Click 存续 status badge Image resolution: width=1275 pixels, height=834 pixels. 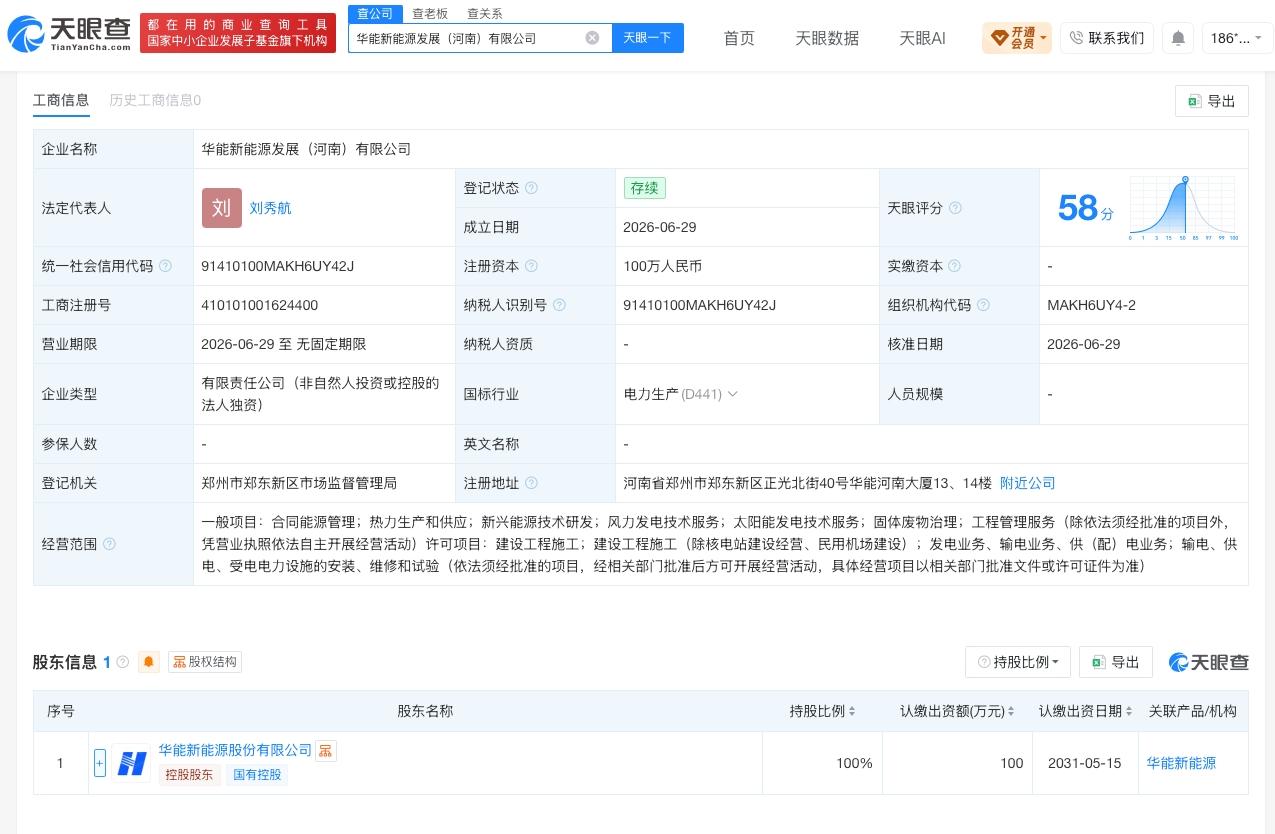click(x=644, y=188)
